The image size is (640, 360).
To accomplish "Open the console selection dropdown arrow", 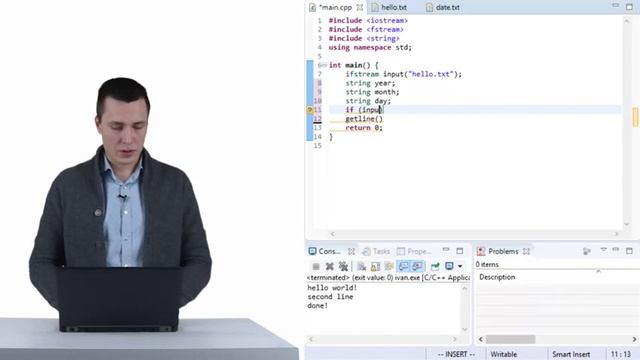I will [460, 267].
